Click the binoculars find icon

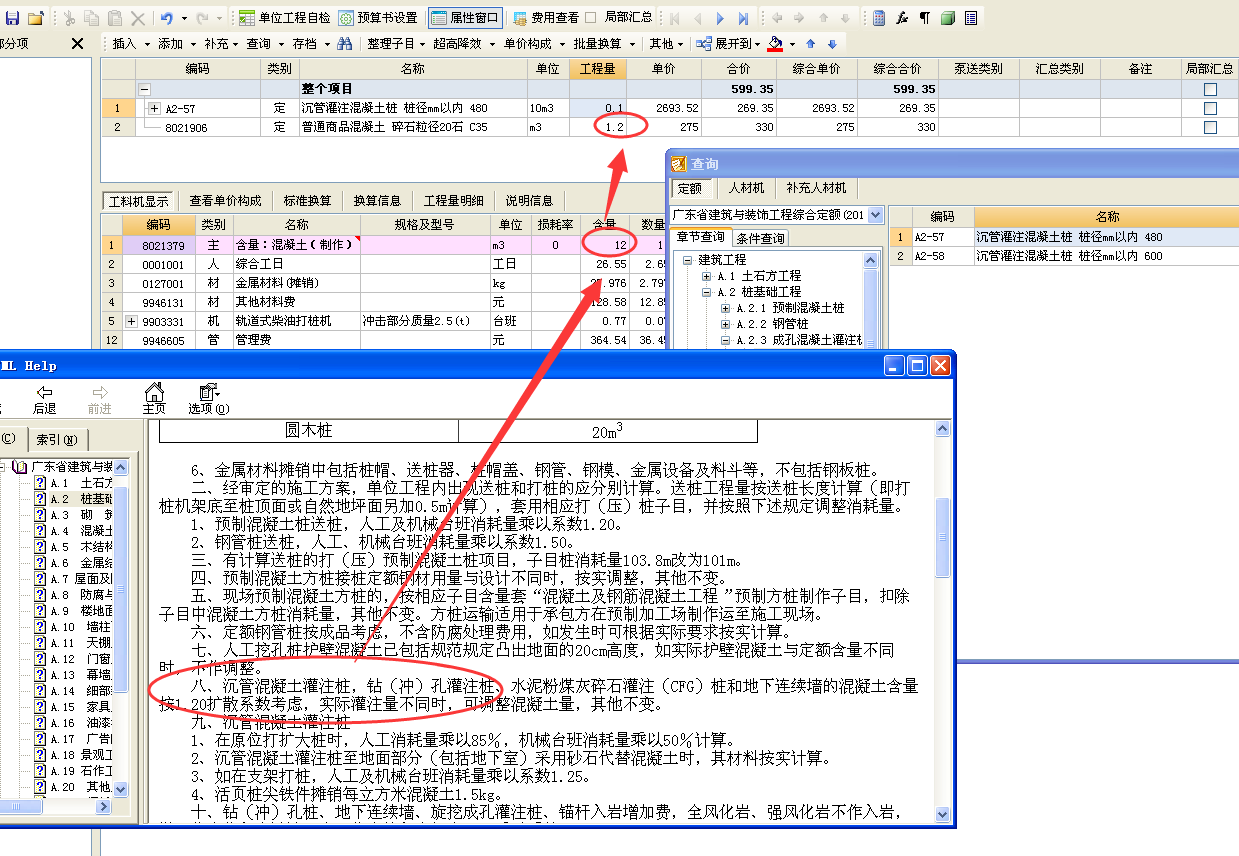[x=344, y=44]
